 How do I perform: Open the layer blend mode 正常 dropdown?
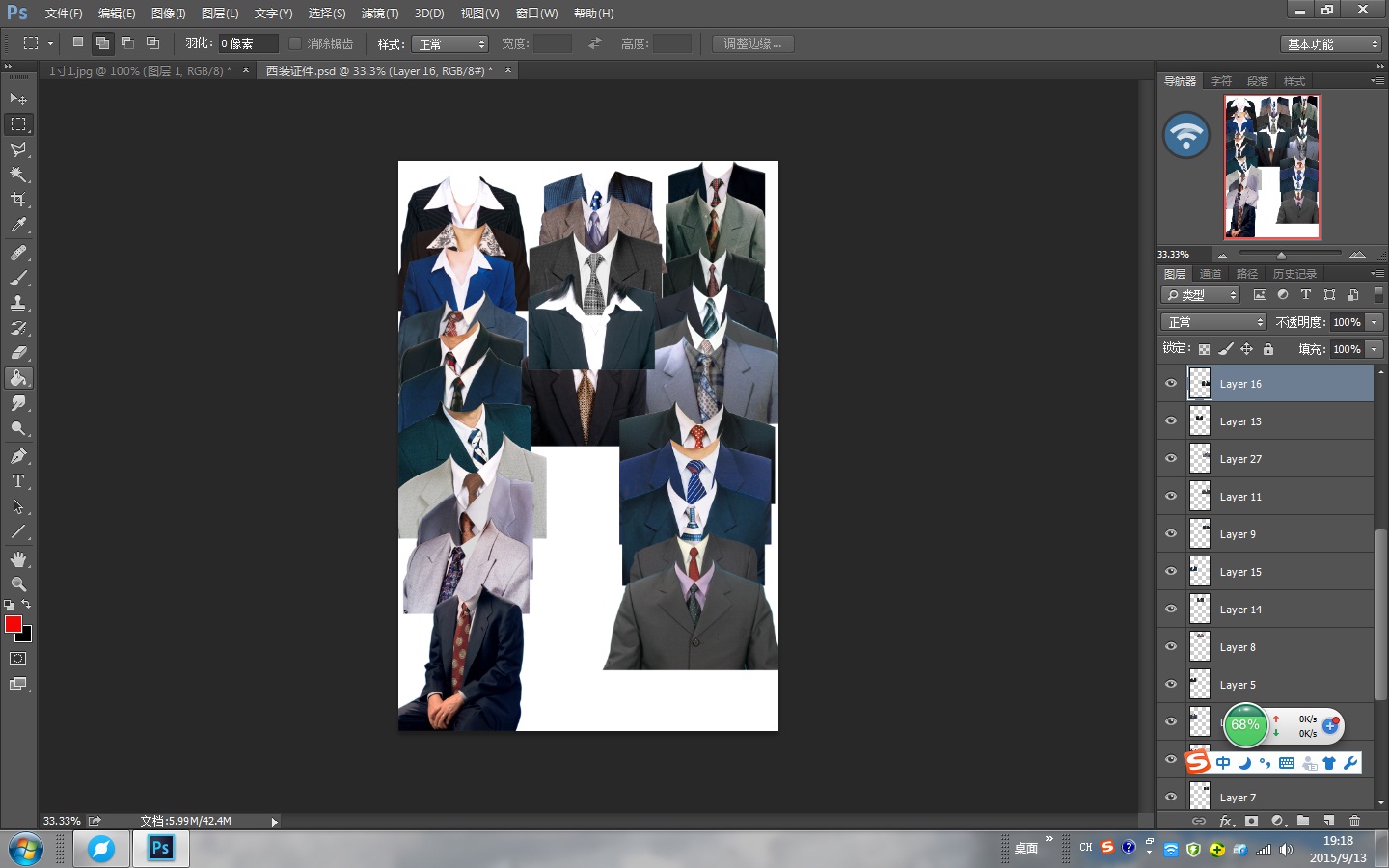click(x=1213, y=322)
